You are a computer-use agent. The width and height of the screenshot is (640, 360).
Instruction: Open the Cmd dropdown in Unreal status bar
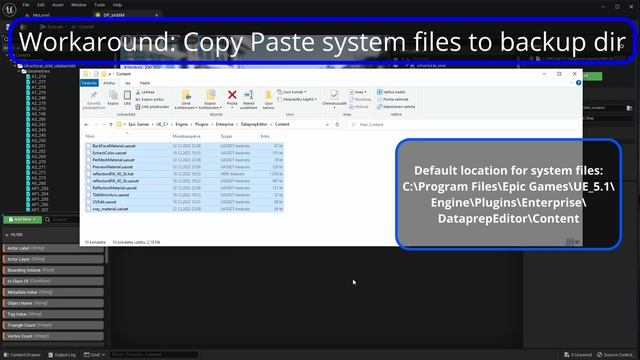[94, 355]
